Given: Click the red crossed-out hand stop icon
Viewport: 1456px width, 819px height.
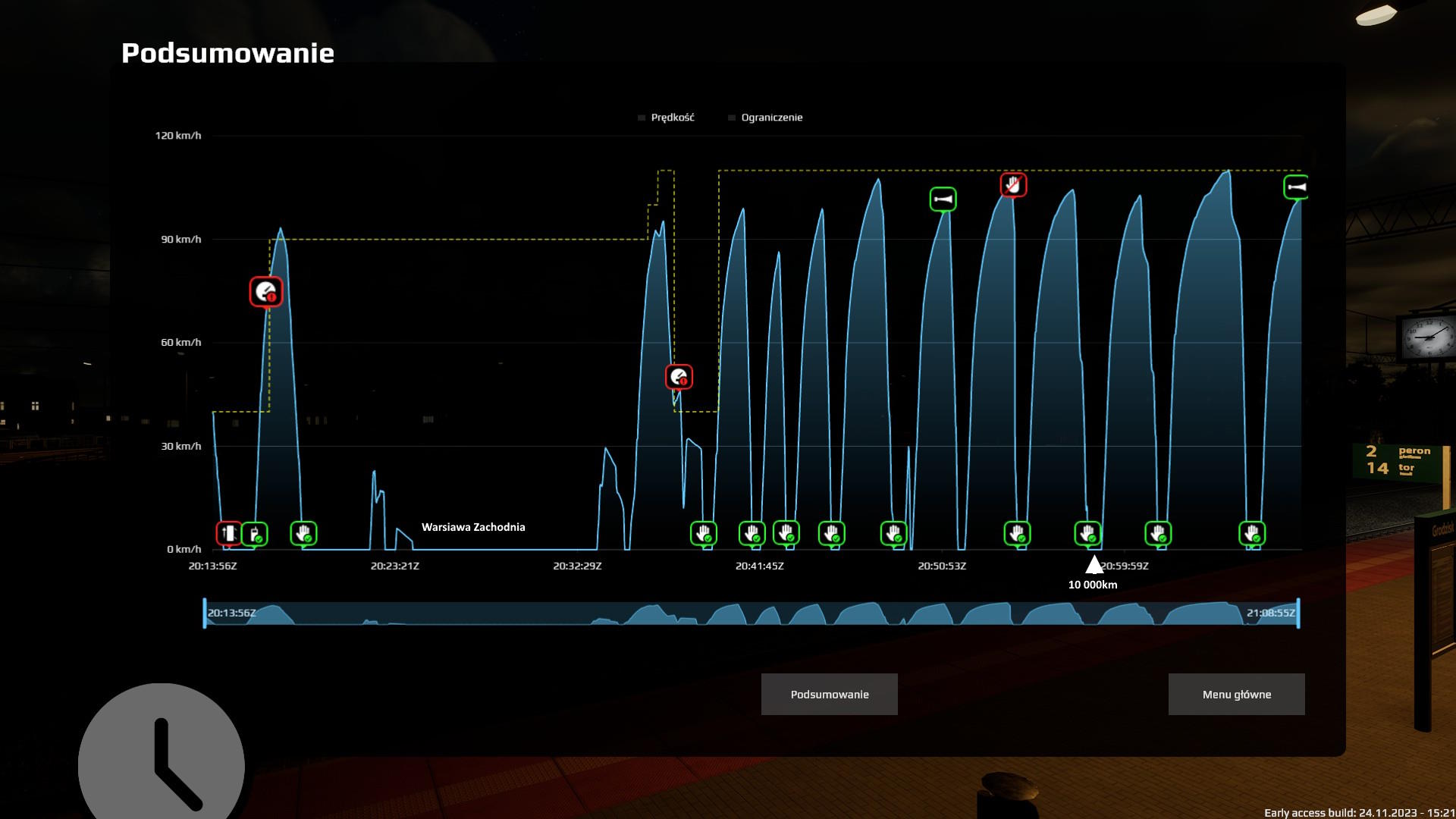Looking at the screenshot, I should 1013,184.
